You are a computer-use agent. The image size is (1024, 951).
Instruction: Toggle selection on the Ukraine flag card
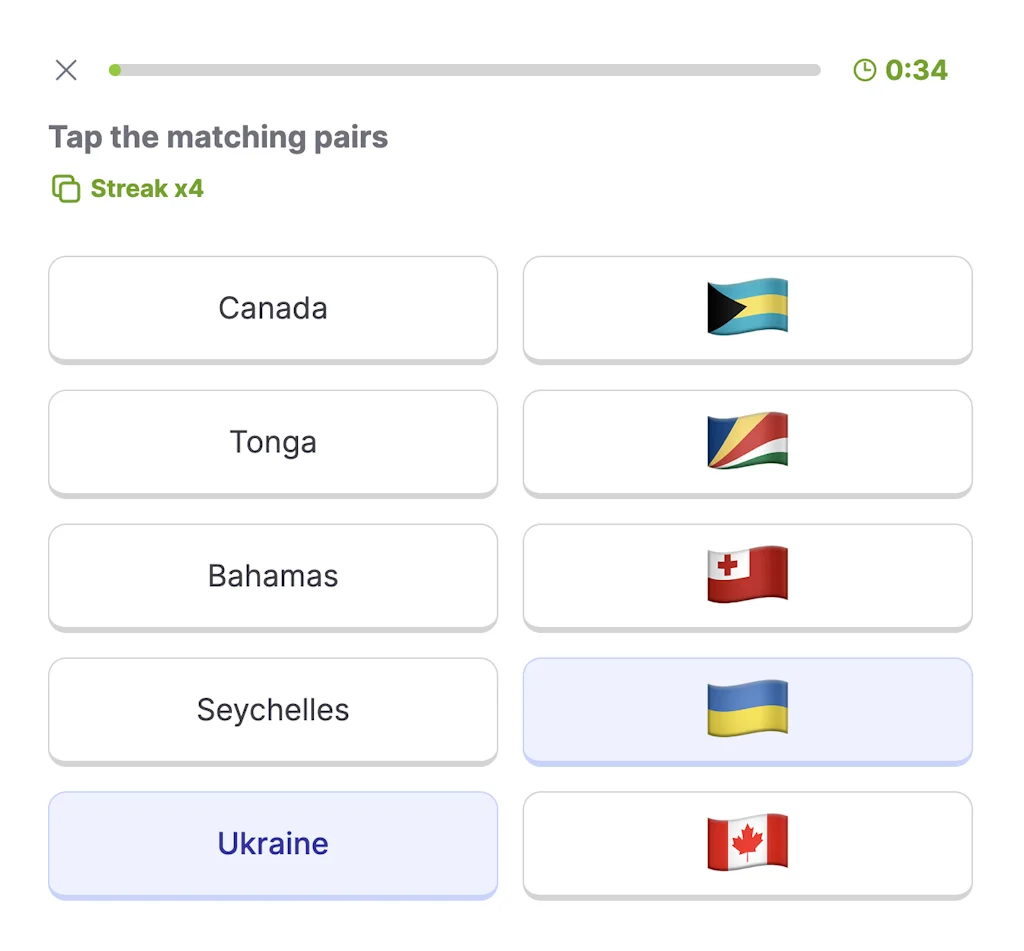click(x=746, y=711)
